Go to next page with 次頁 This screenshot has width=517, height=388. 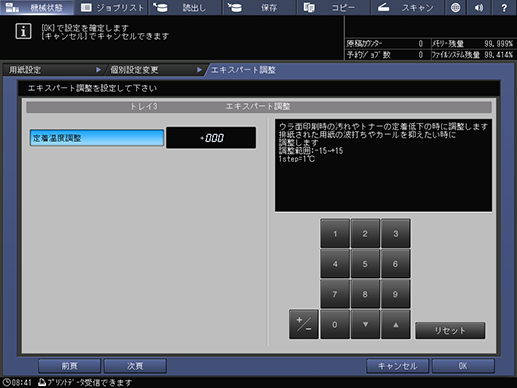pos(135,366)
